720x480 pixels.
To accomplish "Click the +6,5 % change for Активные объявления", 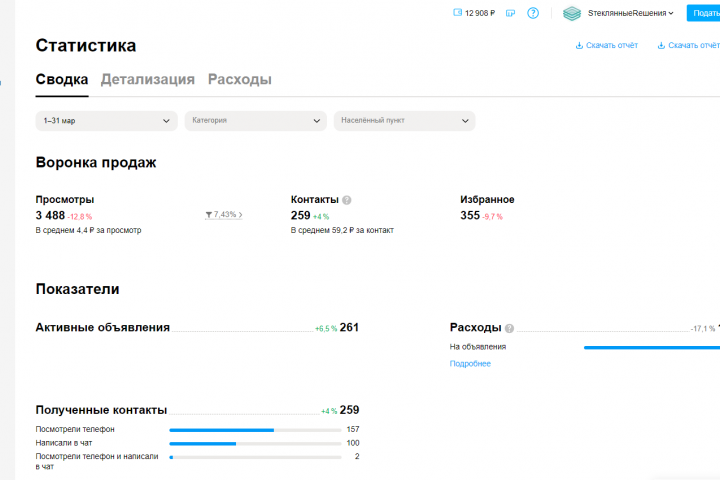I will click(326, 329).
